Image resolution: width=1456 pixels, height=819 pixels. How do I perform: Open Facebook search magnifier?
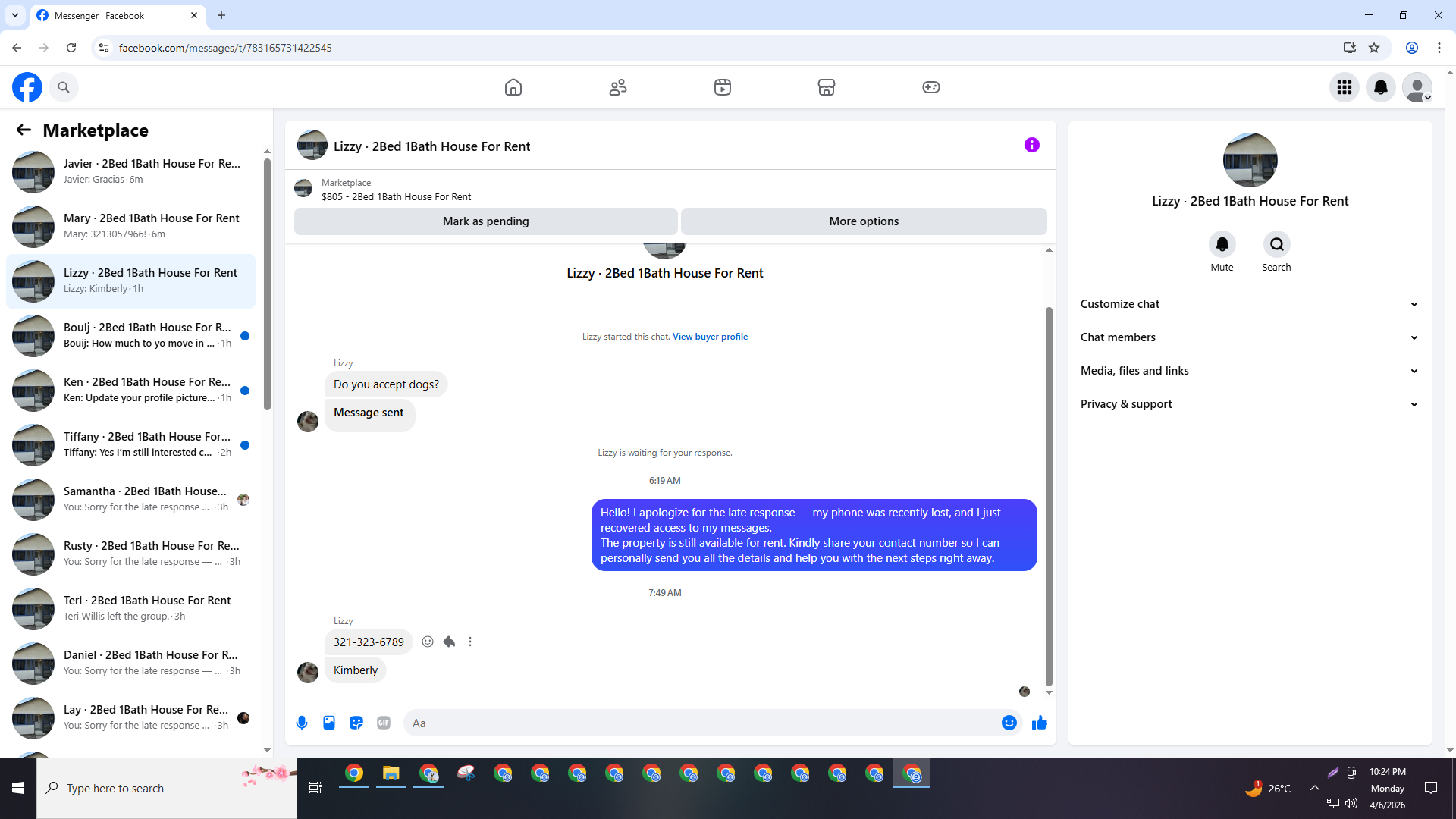coord(64,87)
